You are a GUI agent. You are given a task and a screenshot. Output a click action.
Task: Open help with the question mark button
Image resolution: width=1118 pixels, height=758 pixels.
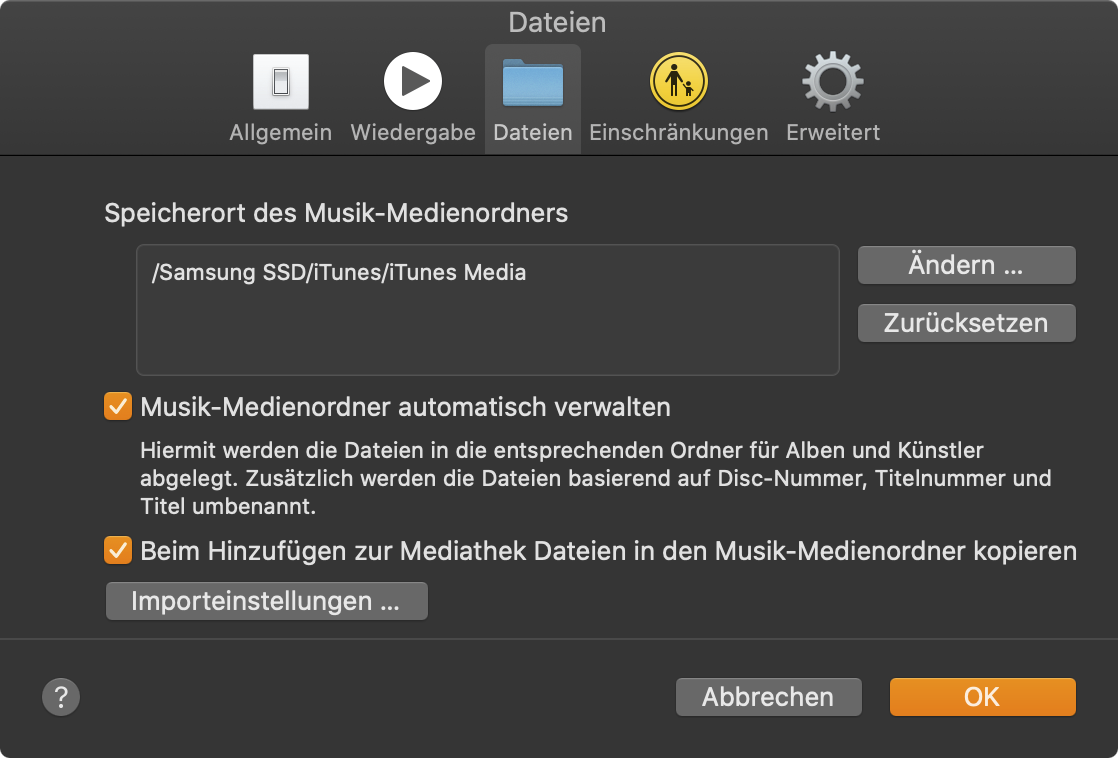tap(61, 697)
